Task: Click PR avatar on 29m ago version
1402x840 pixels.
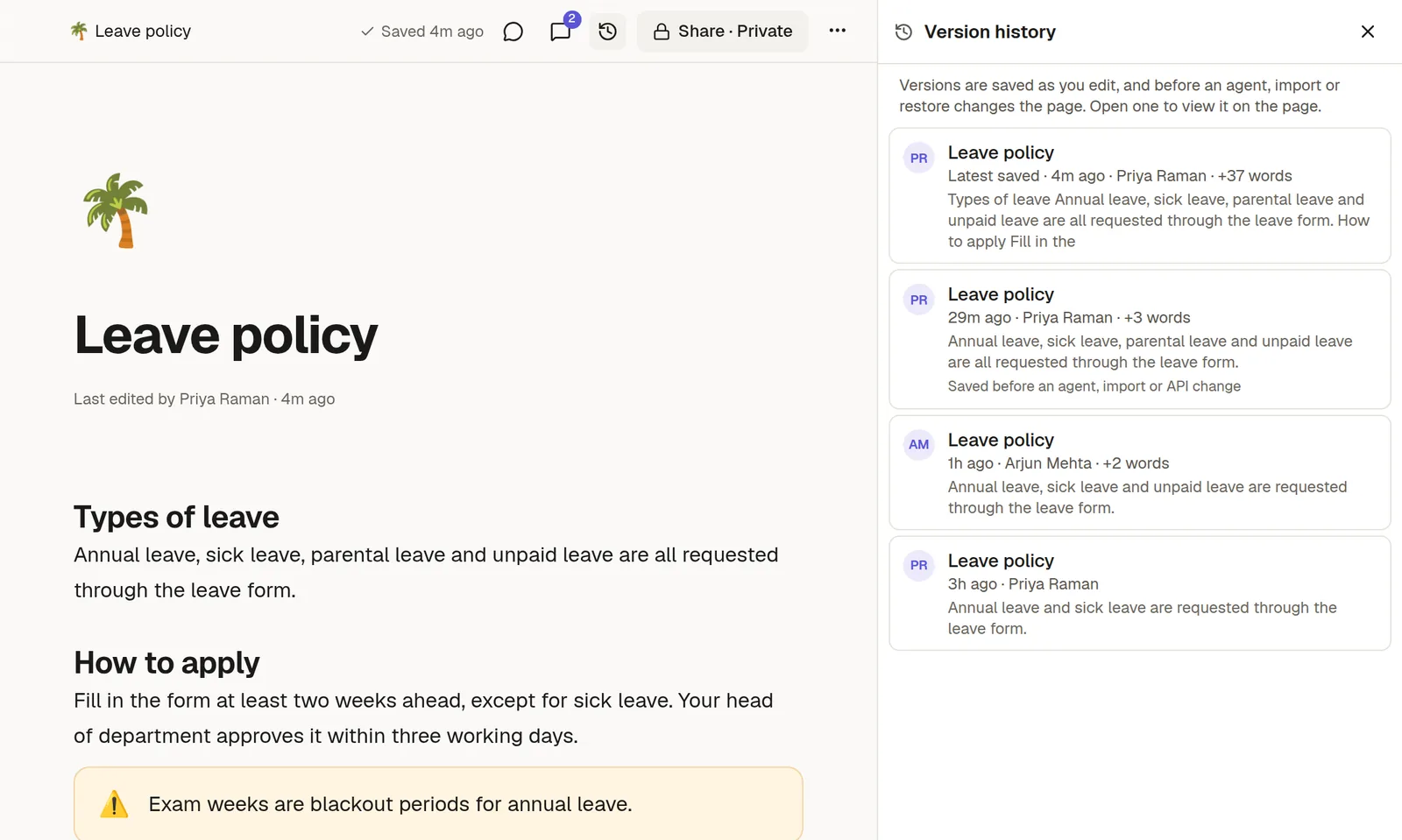Action: coord(918,300)
